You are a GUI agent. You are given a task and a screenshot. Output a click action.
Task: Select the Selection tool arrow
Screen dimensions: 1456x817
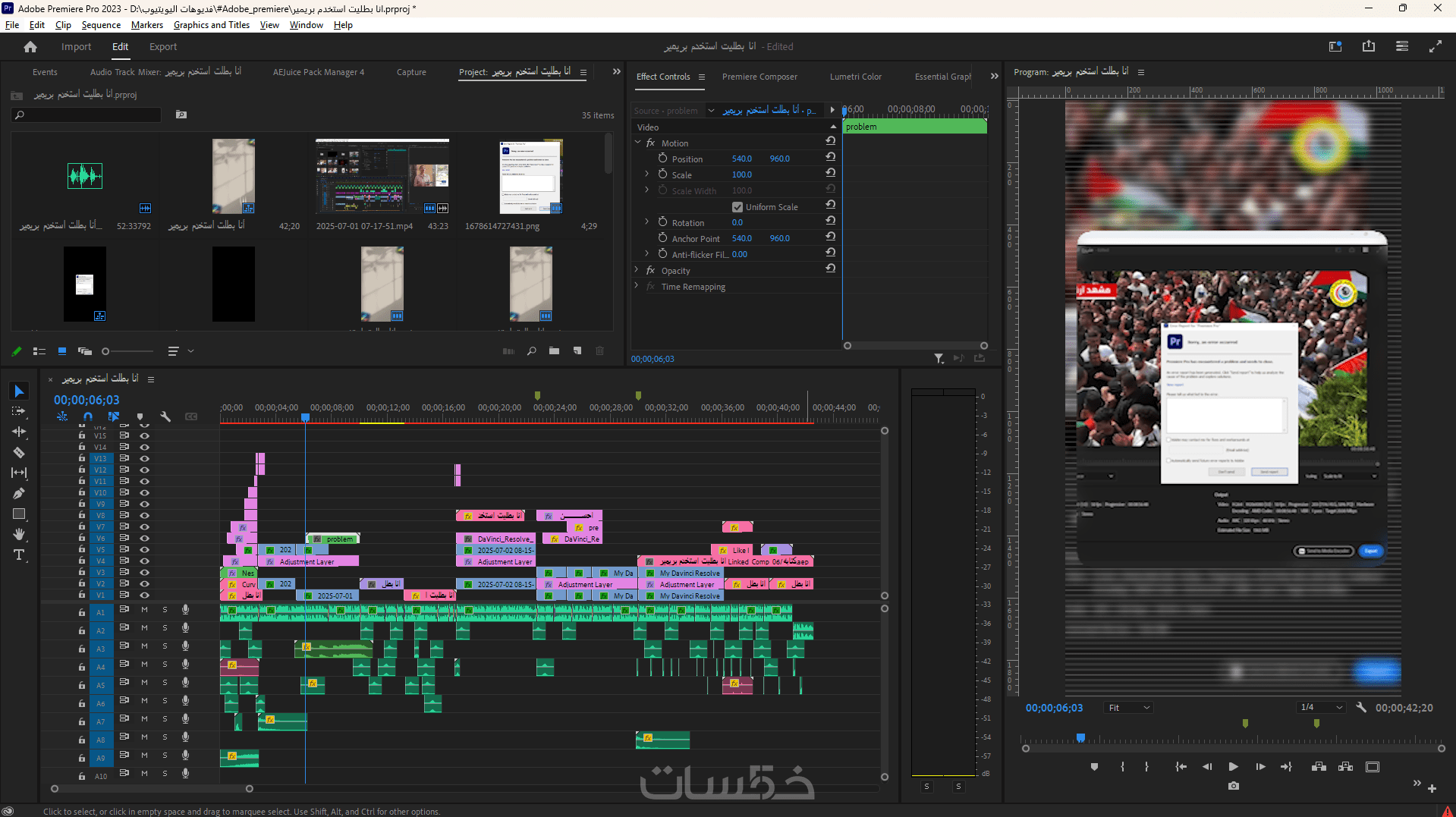click(19, 391)
